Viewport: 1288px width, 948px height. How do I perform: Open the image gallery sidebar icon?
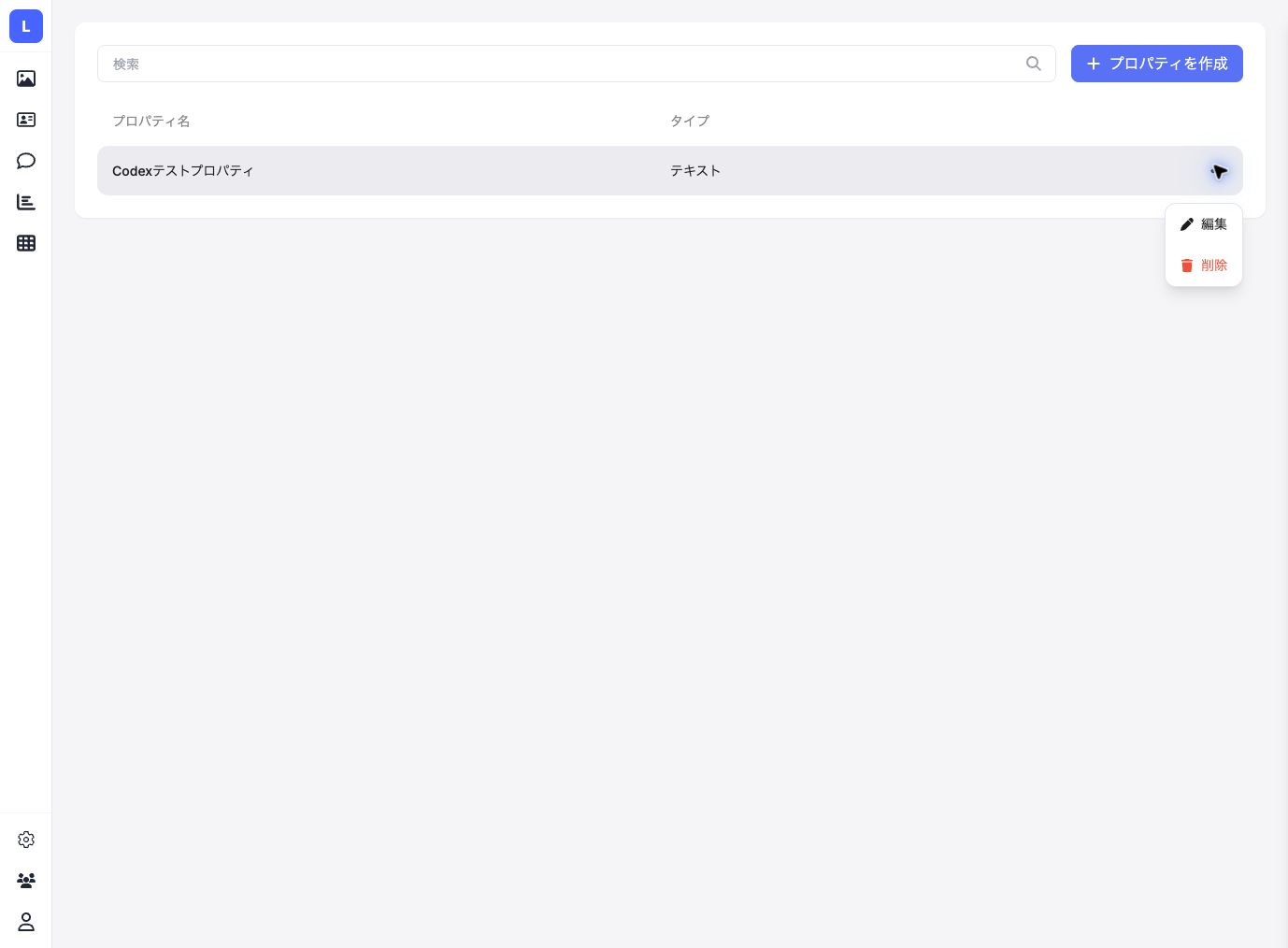26,79
